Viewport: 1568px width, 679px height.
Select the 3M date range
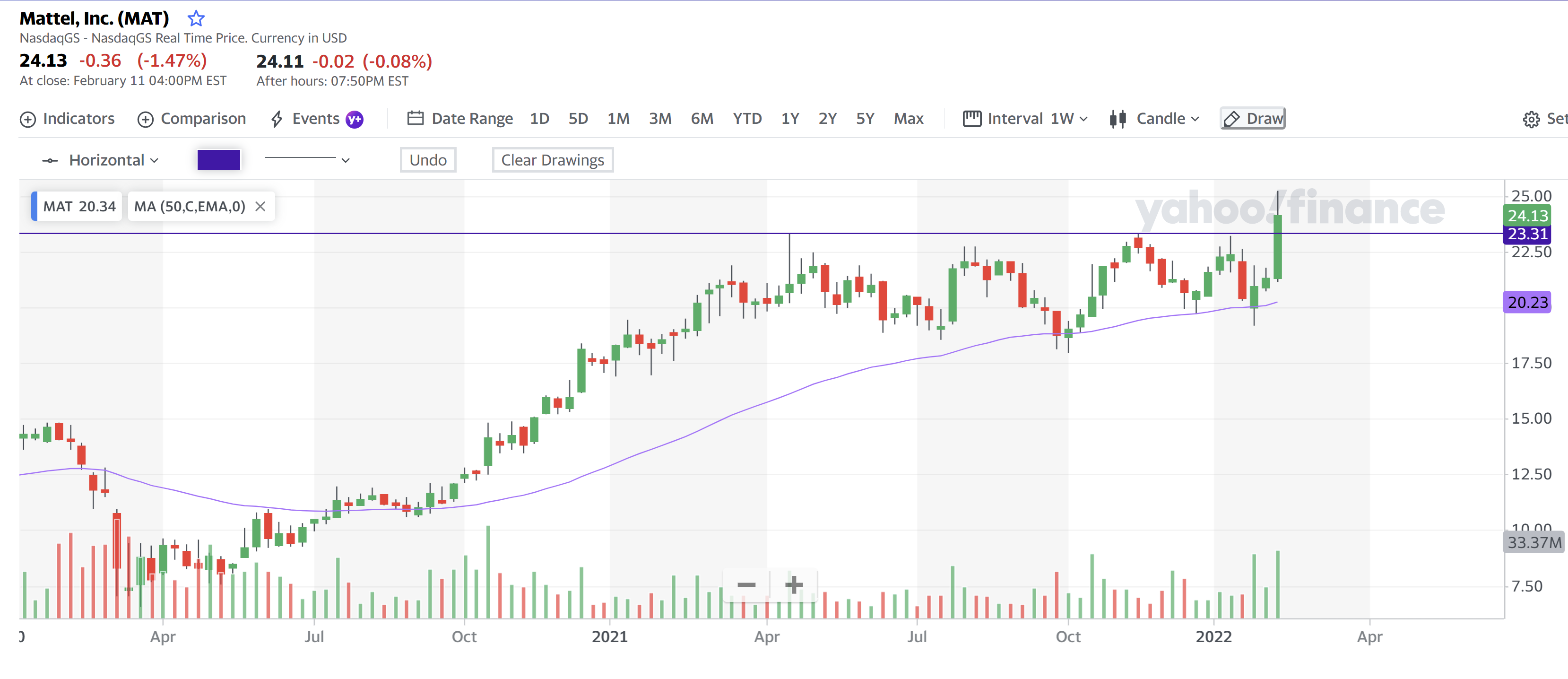pos(660,119)
